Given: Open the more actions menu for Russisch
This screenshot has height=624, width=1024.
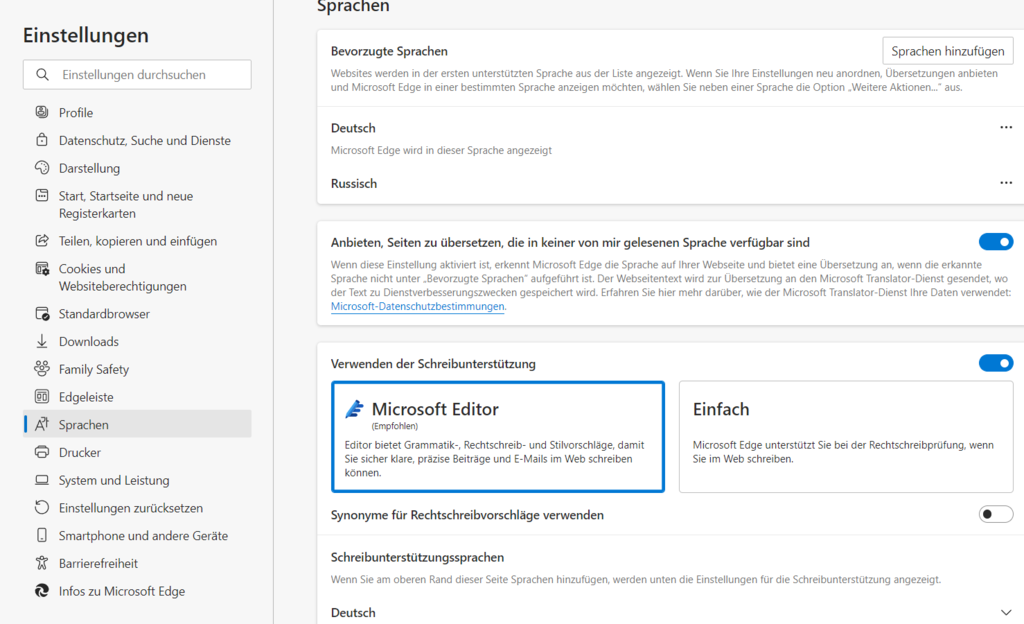Looking at the screenshot, I should [1006, 183].
